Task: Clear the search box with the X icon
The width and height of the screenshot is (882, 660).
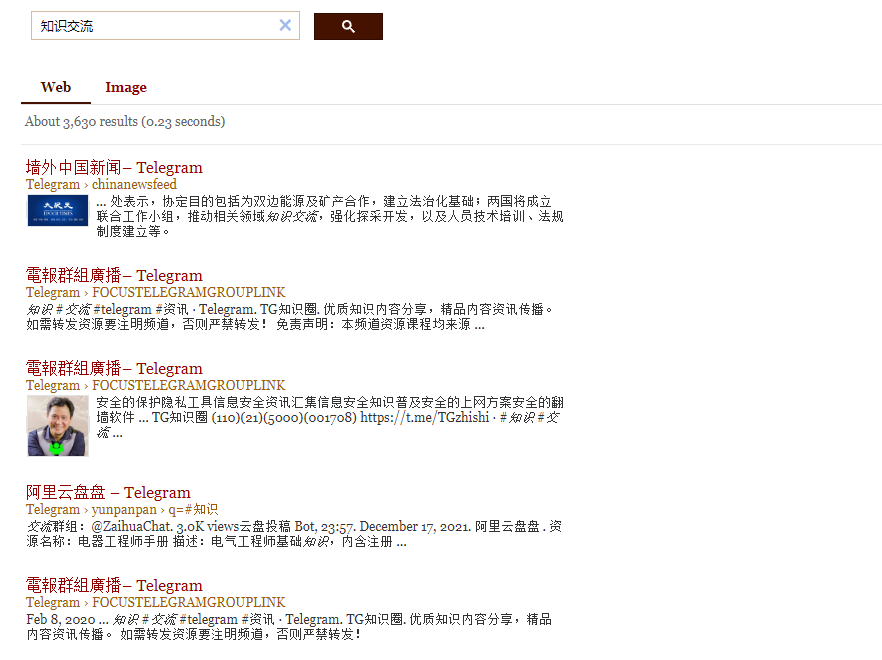Action: tap(285, 25)
